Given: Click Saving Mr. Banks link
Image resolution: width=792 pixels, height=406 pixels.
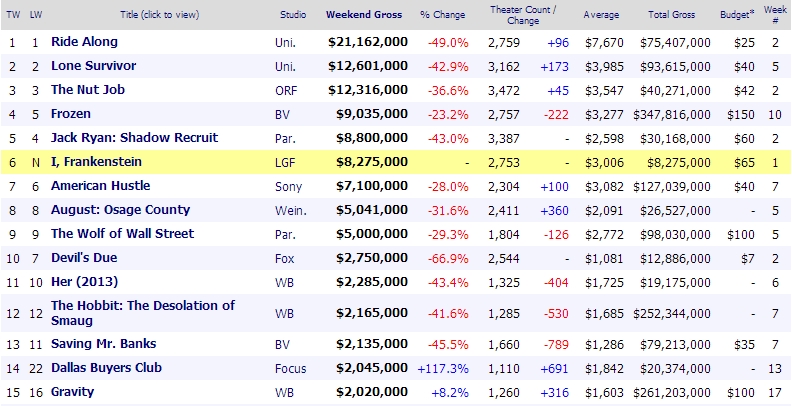Looking at the screenshot, I should 101,344.
